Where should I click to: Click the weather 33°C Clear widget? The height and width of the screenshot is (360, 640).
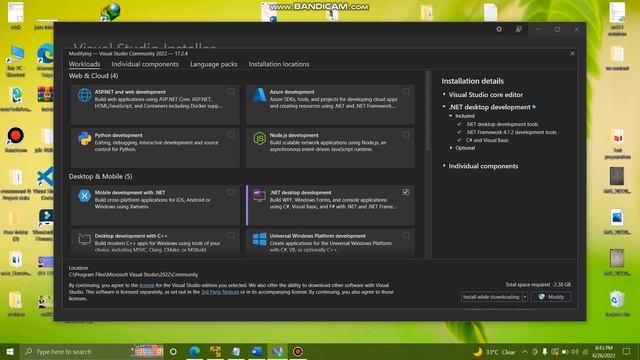(x=494, y=351)
